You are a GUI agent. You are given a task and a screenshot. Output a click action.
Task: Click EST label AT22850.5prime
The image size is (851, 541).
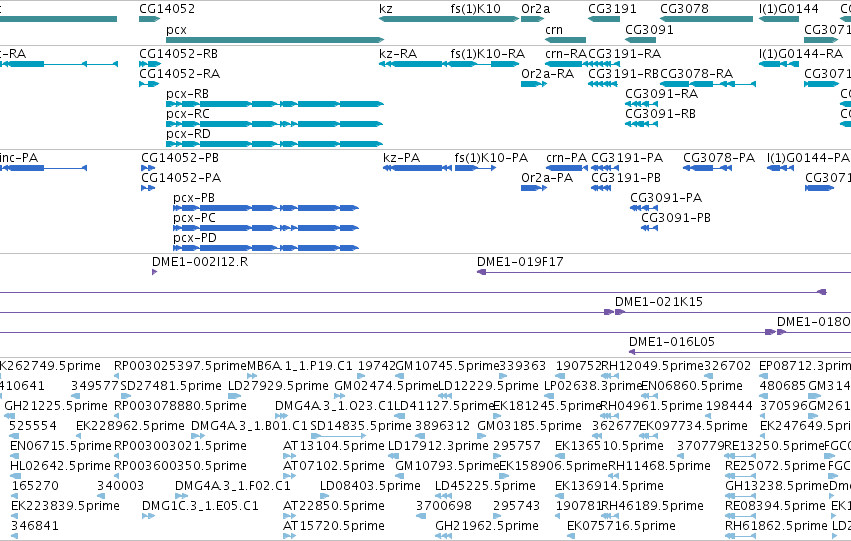334,506
